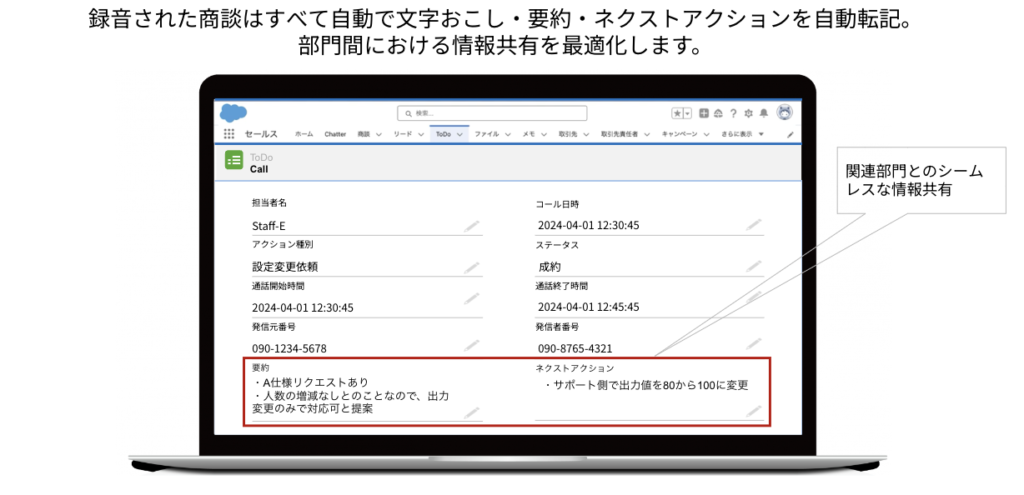Image resolution: width=1024 pixels, height=495 pixels.
Task: Click inside the 検索 search box
Action: click(492, 113)
